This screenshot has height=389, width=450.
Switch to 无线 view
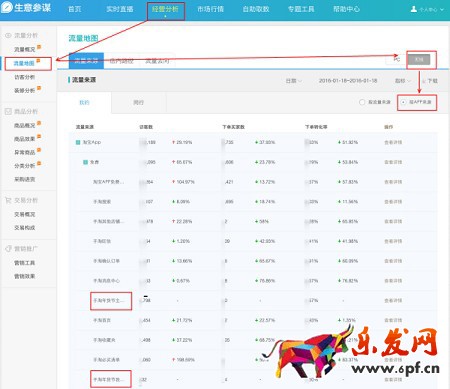(x=419, y=59)
